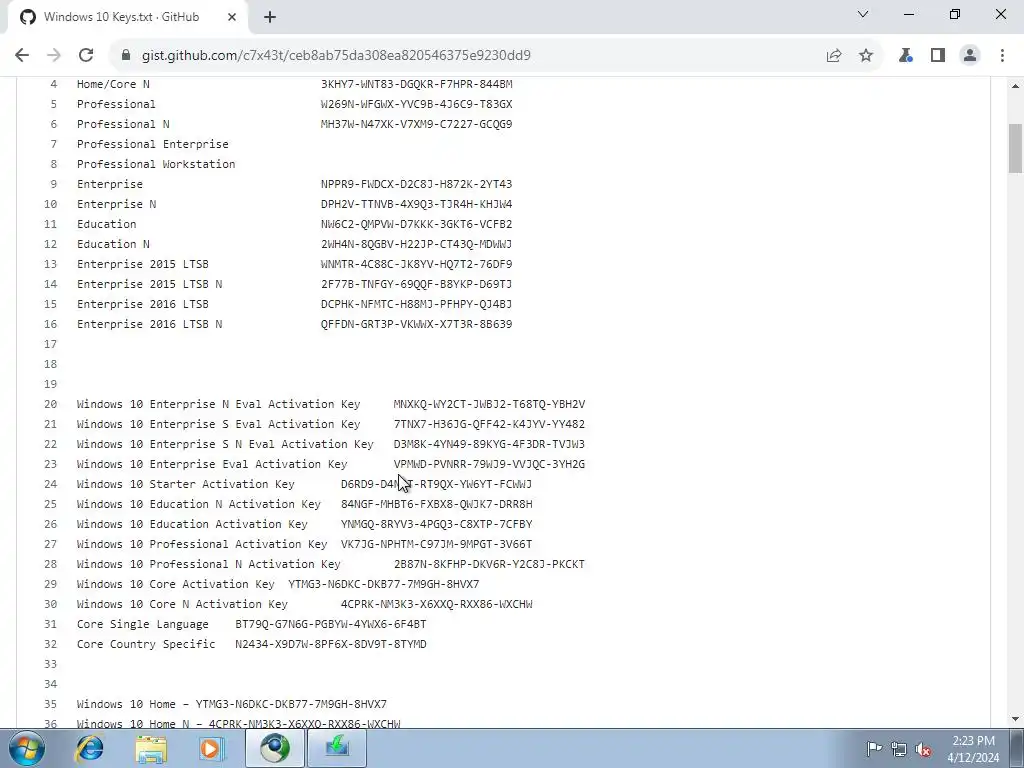The height and width of the screenshot is (768, 1024).
Task: Switch to the browser taskbar button
Action: [x=275, y=748]
